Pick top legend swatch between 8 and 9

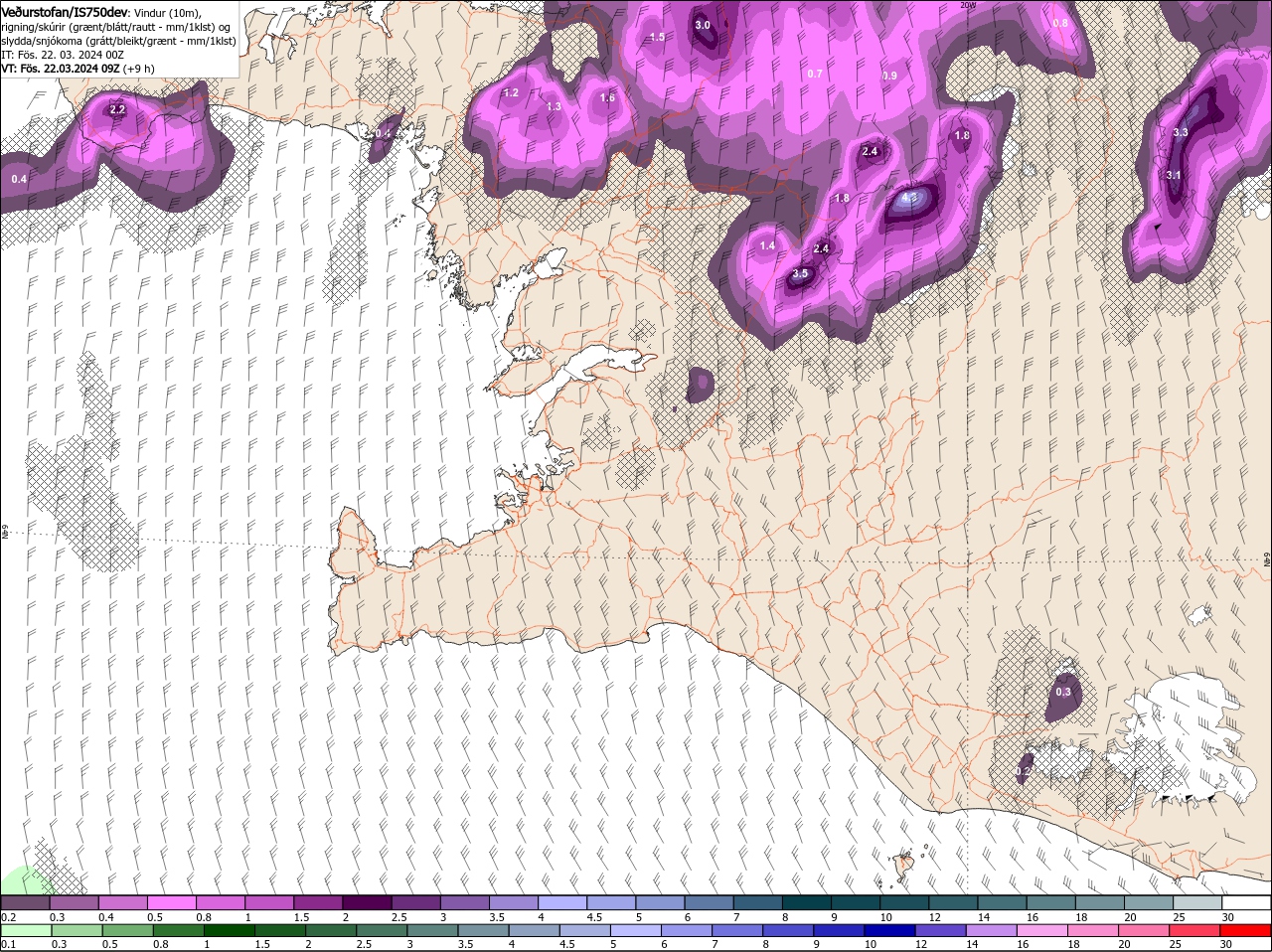807,902
